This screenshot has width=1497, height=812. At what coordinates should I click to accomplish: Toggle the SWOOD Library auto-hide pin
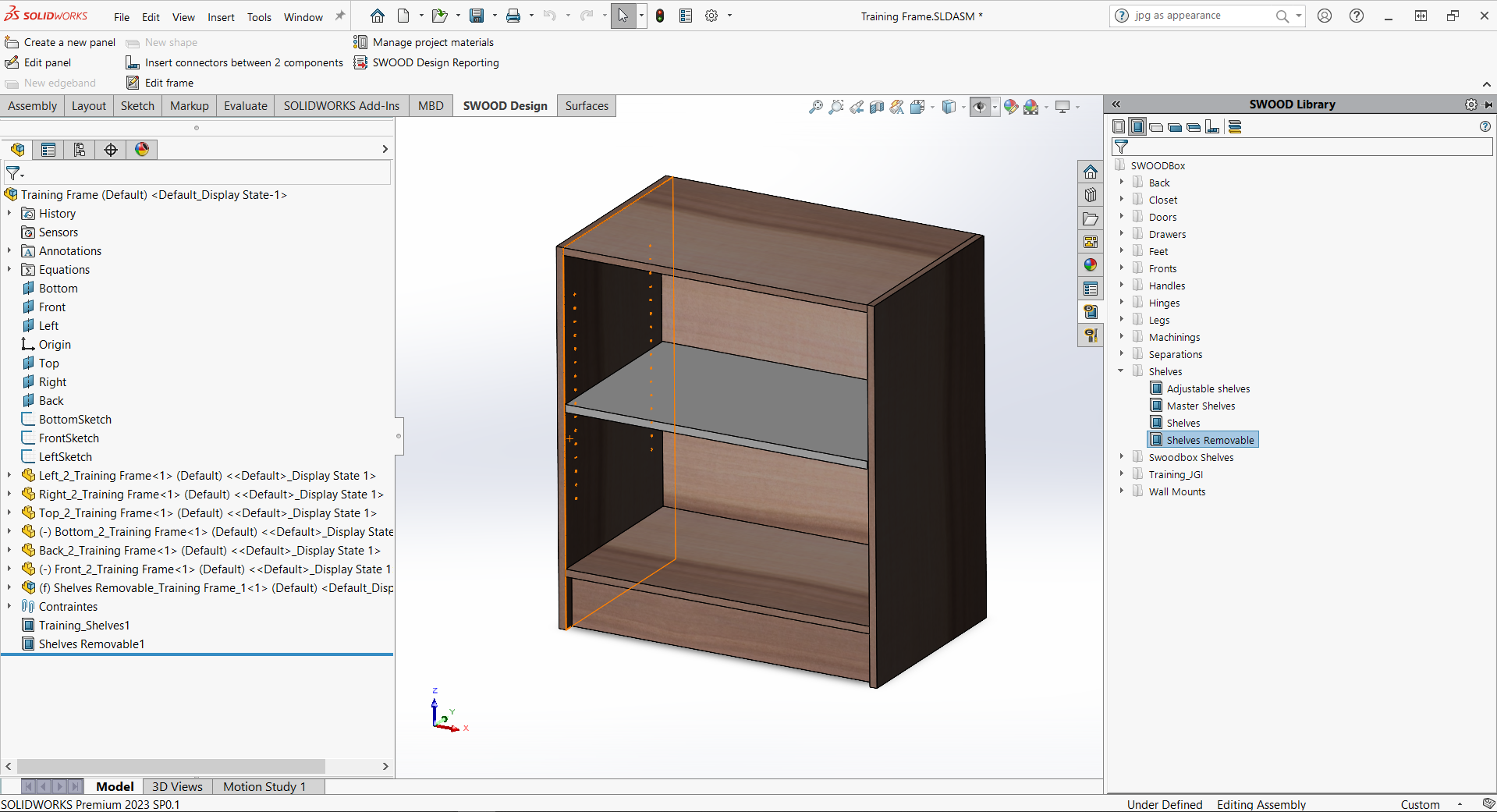pyautogui.click(x=1488, y=105)
